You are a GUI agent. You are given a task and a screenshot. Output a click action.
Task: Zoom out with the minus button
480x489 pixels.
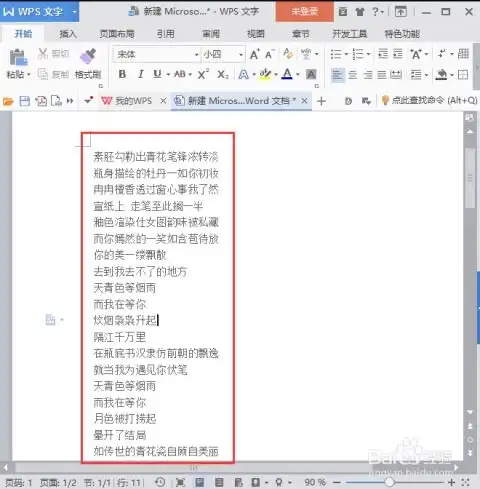tap(337, 482)
